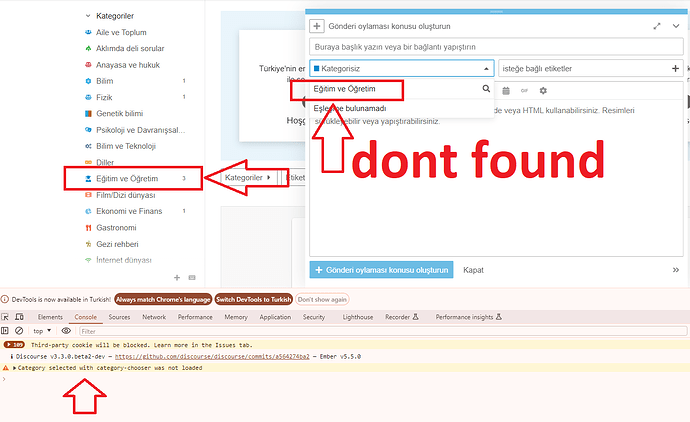Select the inspect element tool
The width and height of the screenshot is (690, 422).
(x=5, y=317)
